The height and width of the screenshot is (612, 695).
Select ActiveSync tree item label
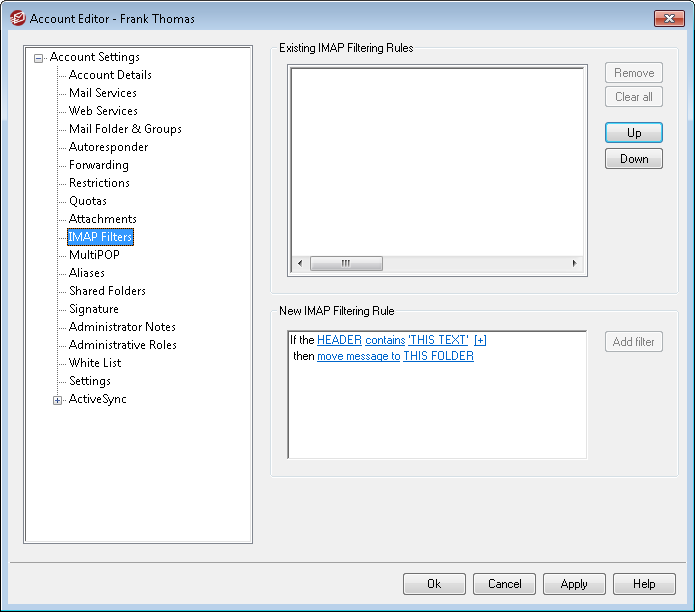[x=98, y=399]
